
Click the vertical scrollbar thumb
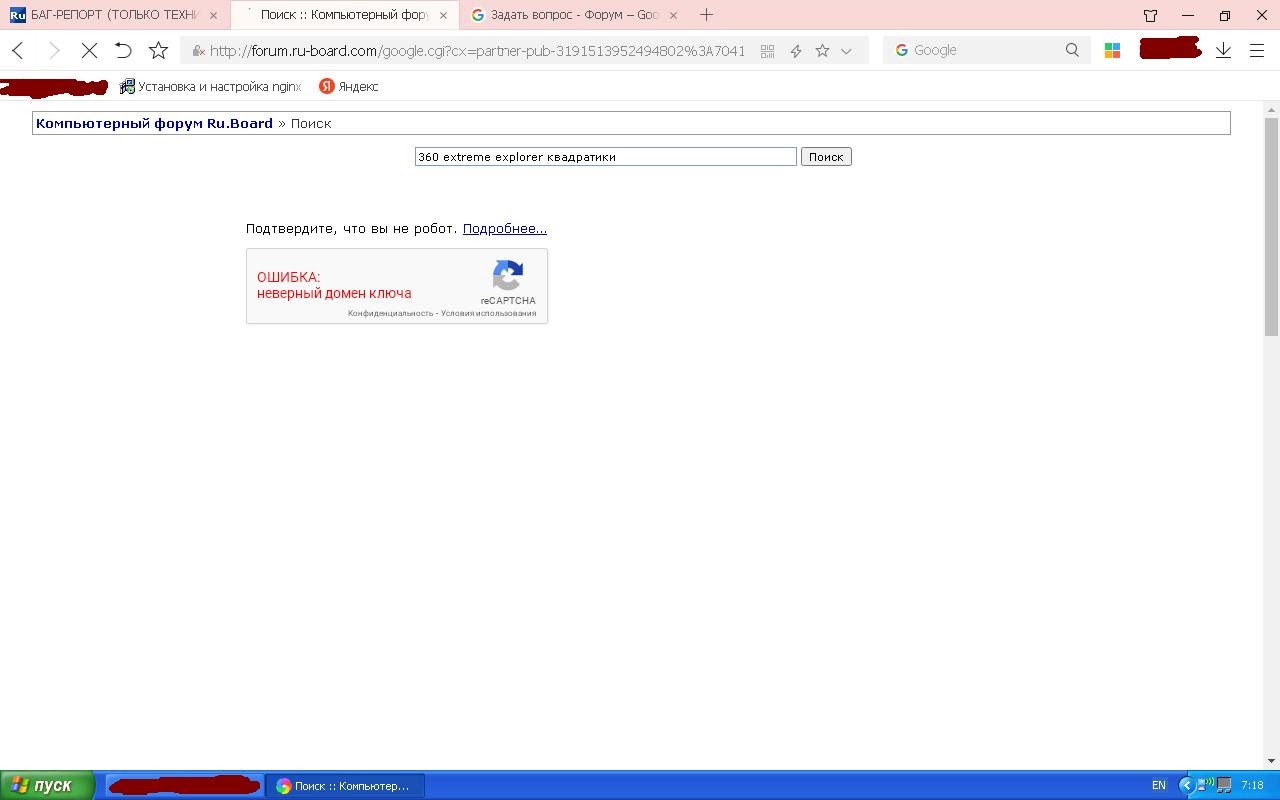coord(1272,226)
